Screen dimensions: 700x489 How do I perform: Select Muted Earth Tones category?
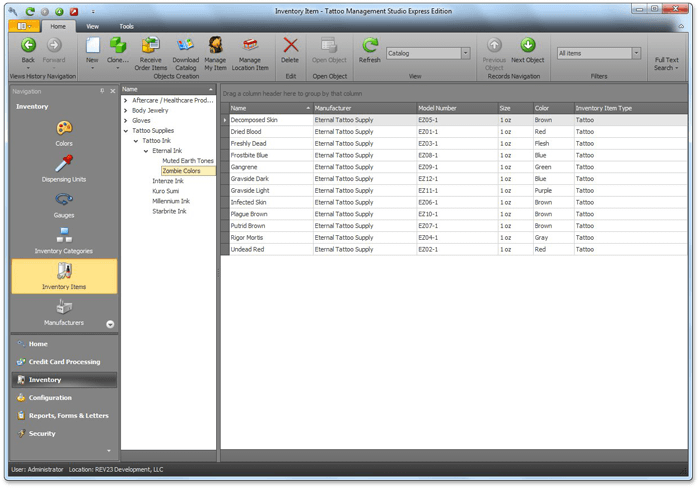[x=188, y=160]
